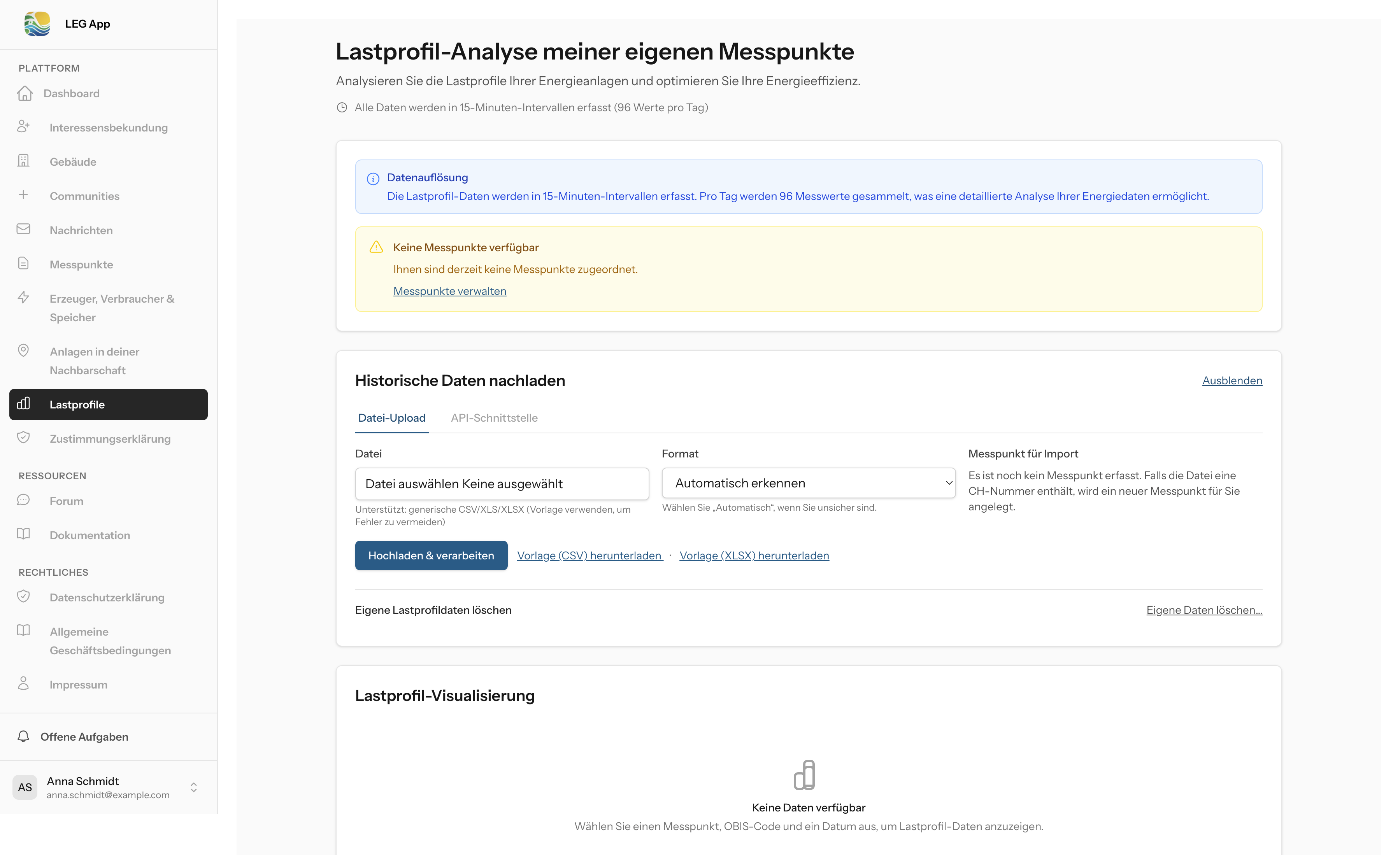1400x855 pixels.
Task: Click the Communities plus icon
Action: coord(23,195)
